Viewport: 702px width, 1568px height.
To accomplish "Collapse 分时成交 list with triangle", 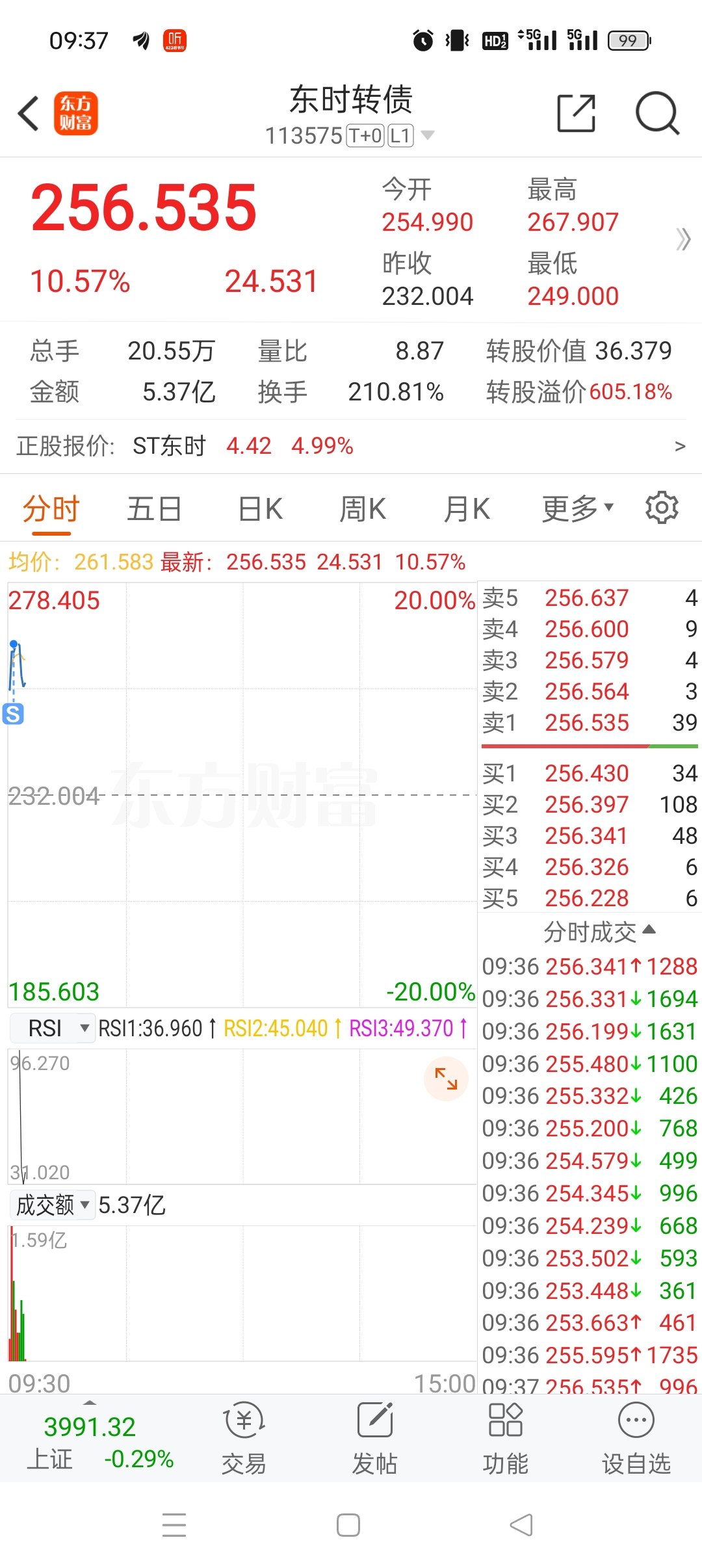I will coord(649,930).
